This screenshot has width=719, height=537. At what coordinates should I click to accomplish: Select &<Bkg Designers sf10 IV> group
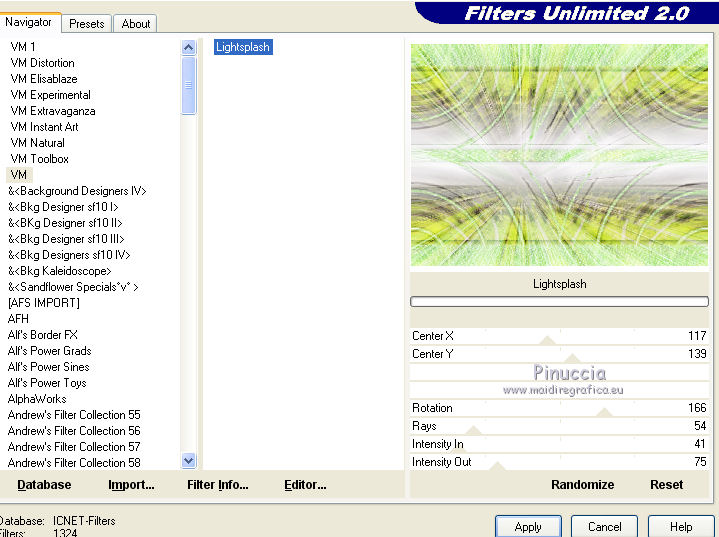(69, 255)
